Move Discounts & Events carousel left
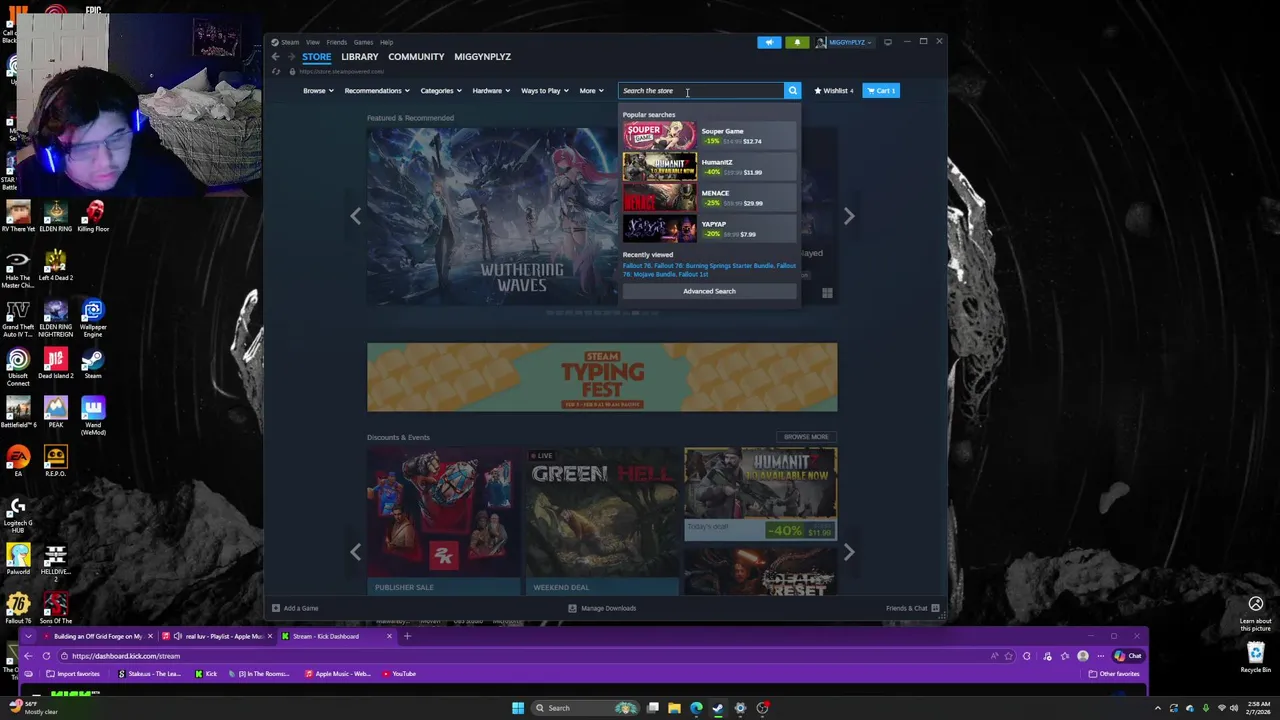1280x720 pixels. (x=356, y=552)
